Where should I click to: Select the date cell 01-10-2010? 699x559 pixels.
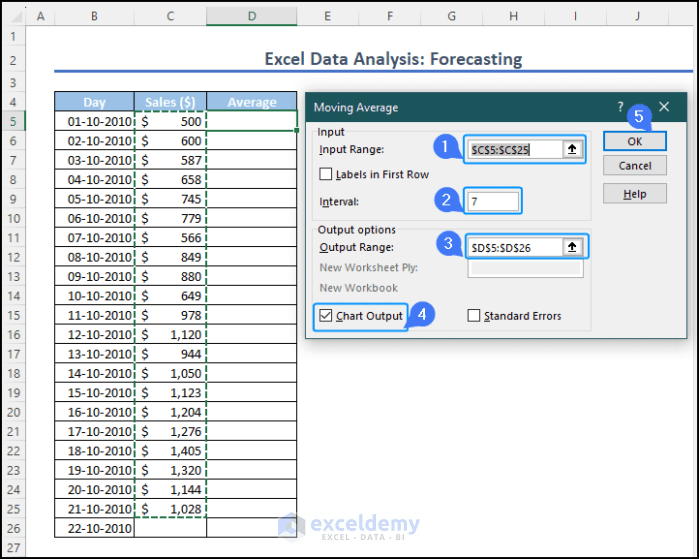pyautogui.click(x=94, y=121)
